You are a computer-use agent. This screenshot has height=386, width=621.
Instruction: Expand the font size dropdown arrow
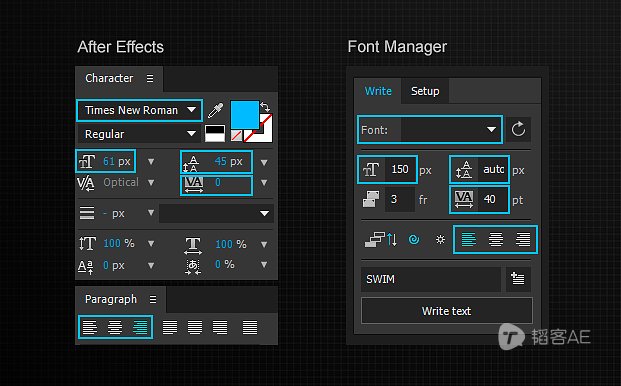pyautogui.click(x=151, y=162)
